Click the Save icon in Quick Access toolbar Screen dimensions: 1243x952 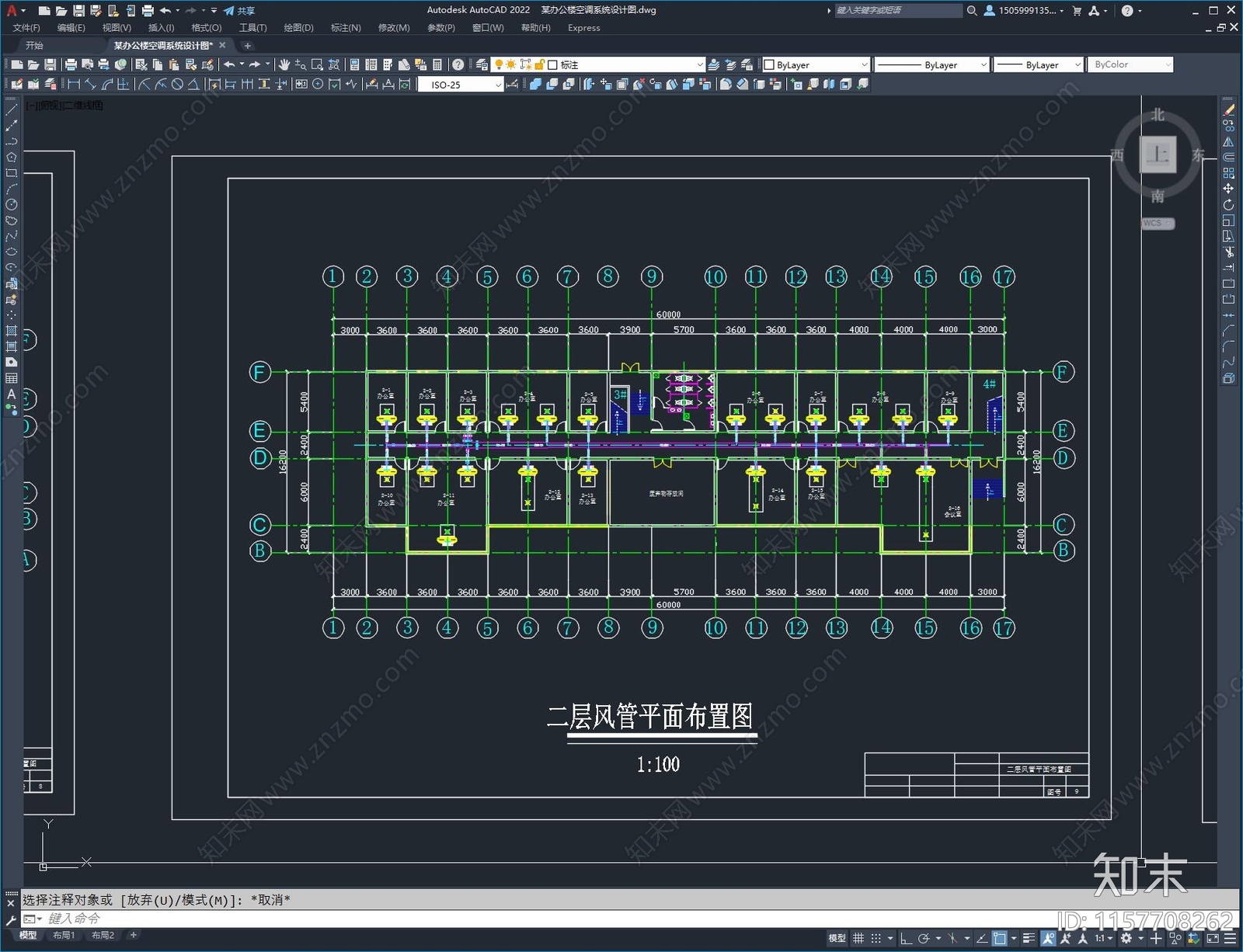click(x=80, y=11)
